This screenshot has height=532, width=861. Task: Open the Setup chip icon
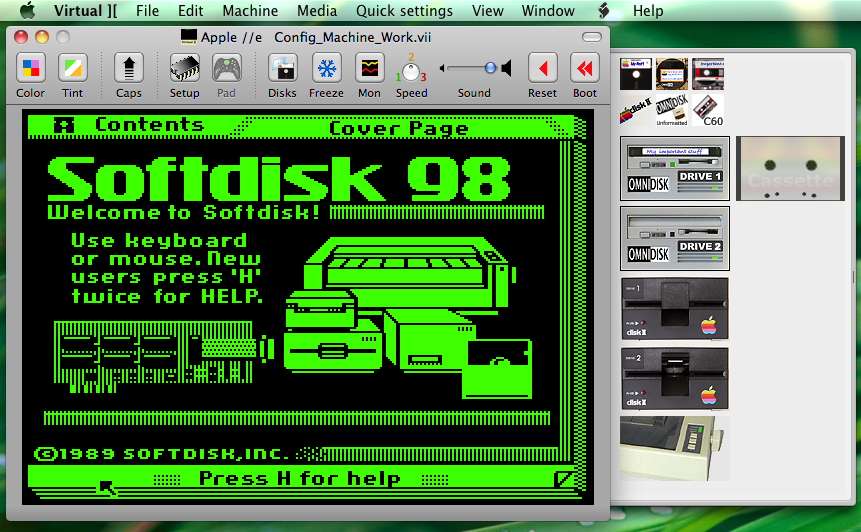tap(184, 69)
